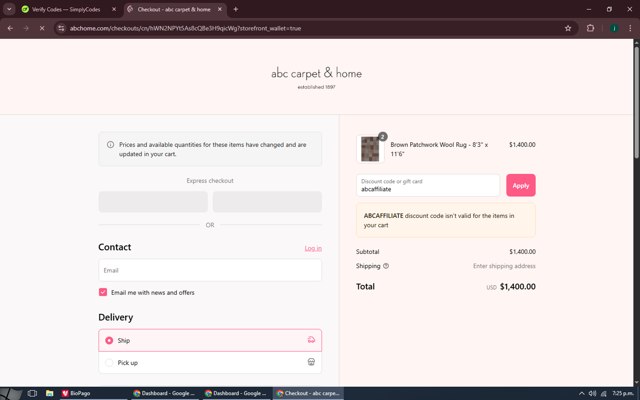The height and width of the screenshot is (400, 640).
Task: Stop loading the page
Action: pos(42,28)
